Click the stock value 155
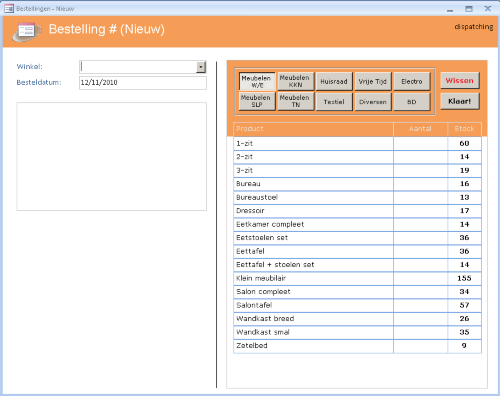 [x=464, y=279]
